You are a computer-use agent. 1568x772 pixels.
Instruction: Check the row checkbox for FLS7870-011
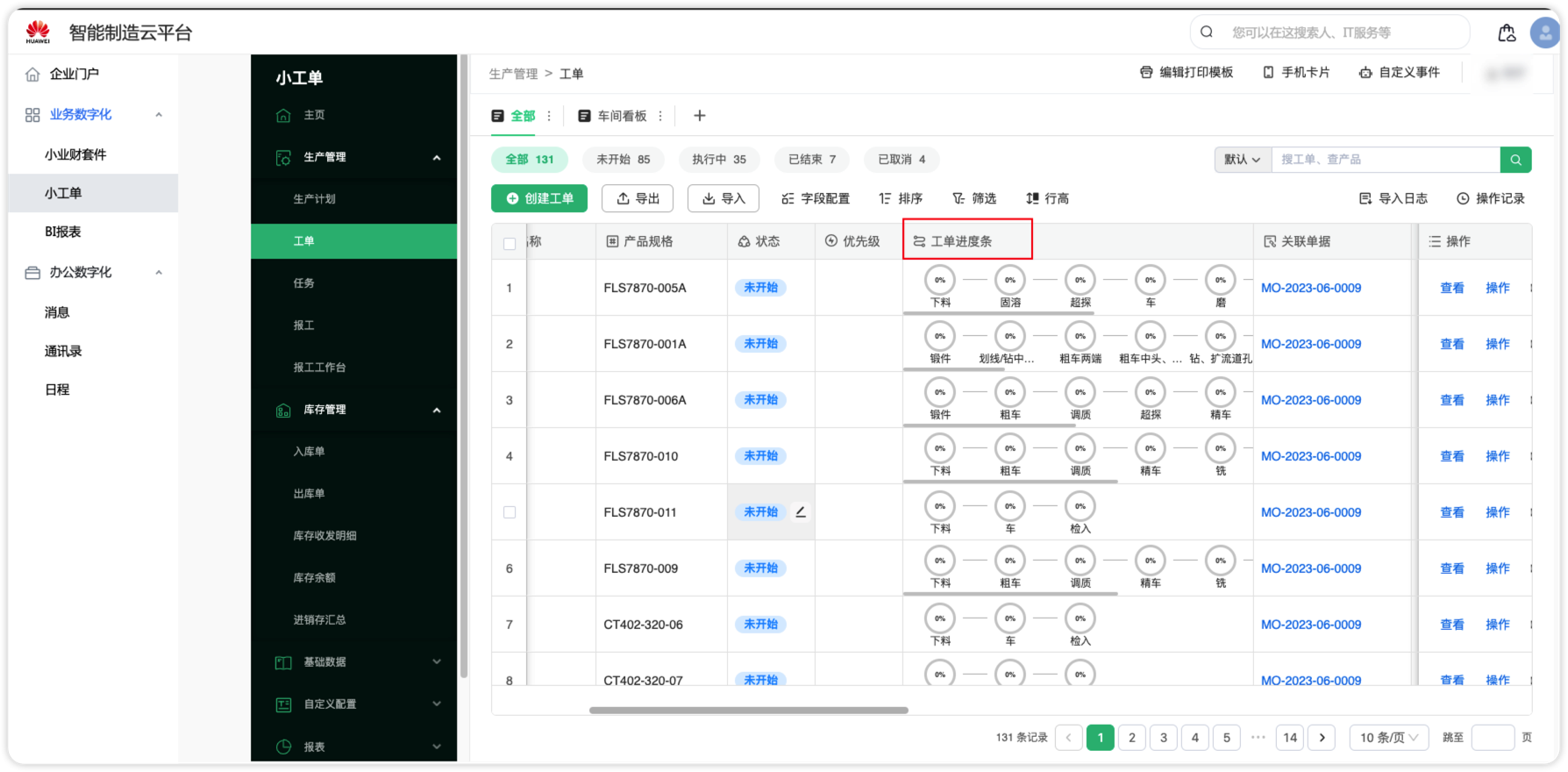pos(510,512)
